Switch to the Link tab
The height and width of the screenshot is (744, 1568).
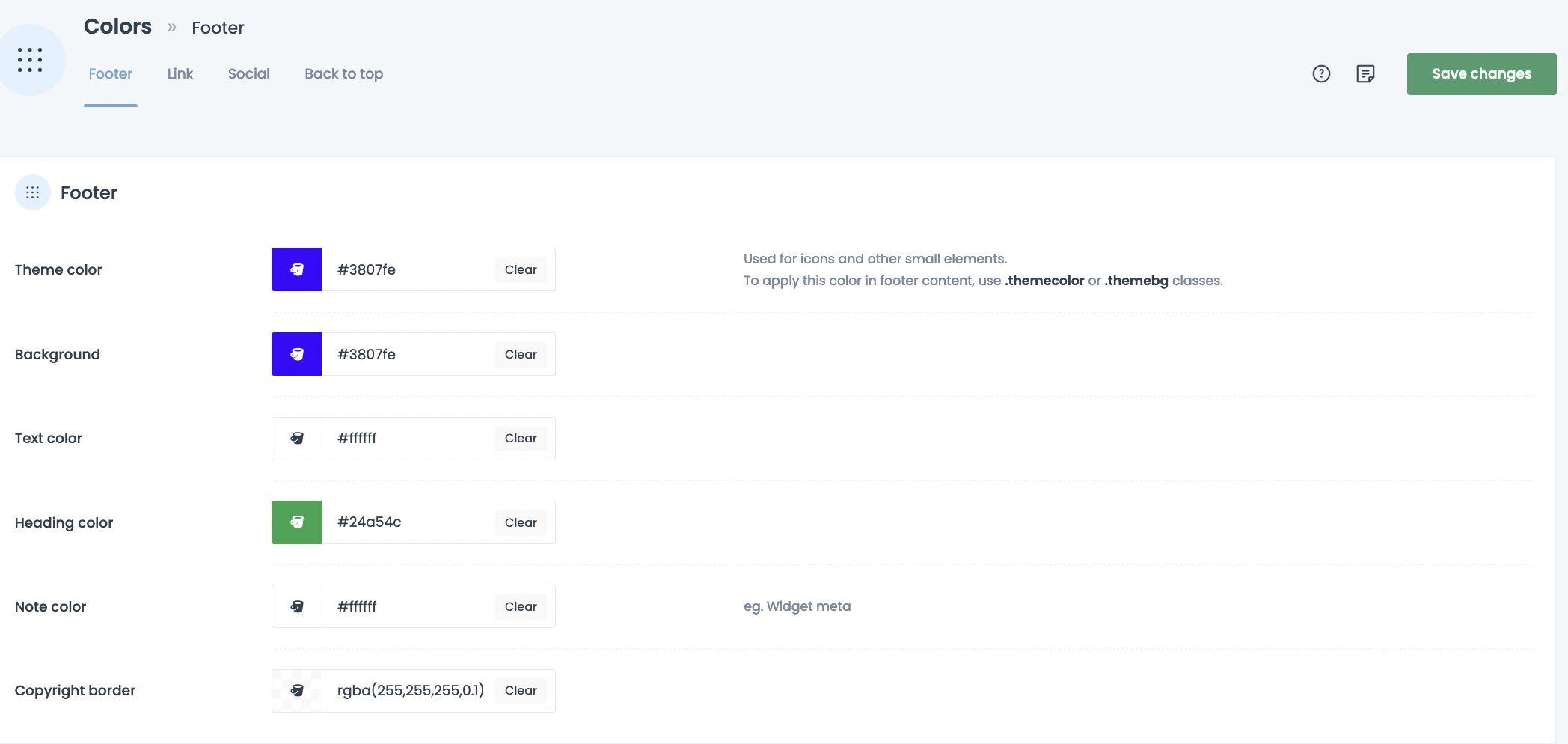(180, 73)
